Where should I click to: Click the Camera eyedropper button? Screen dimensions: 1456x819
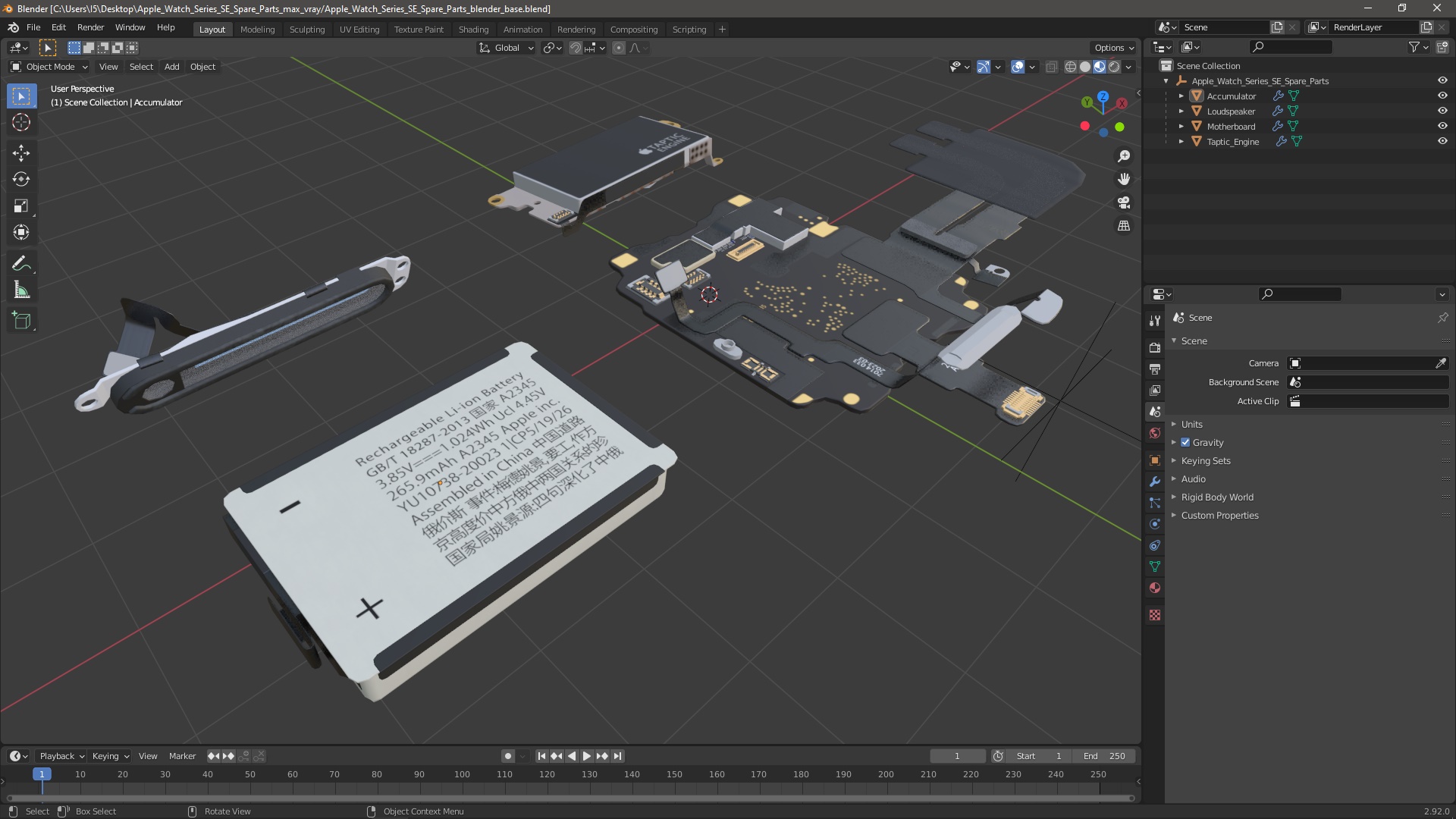pyautogui.click(x=1440, y=363)
